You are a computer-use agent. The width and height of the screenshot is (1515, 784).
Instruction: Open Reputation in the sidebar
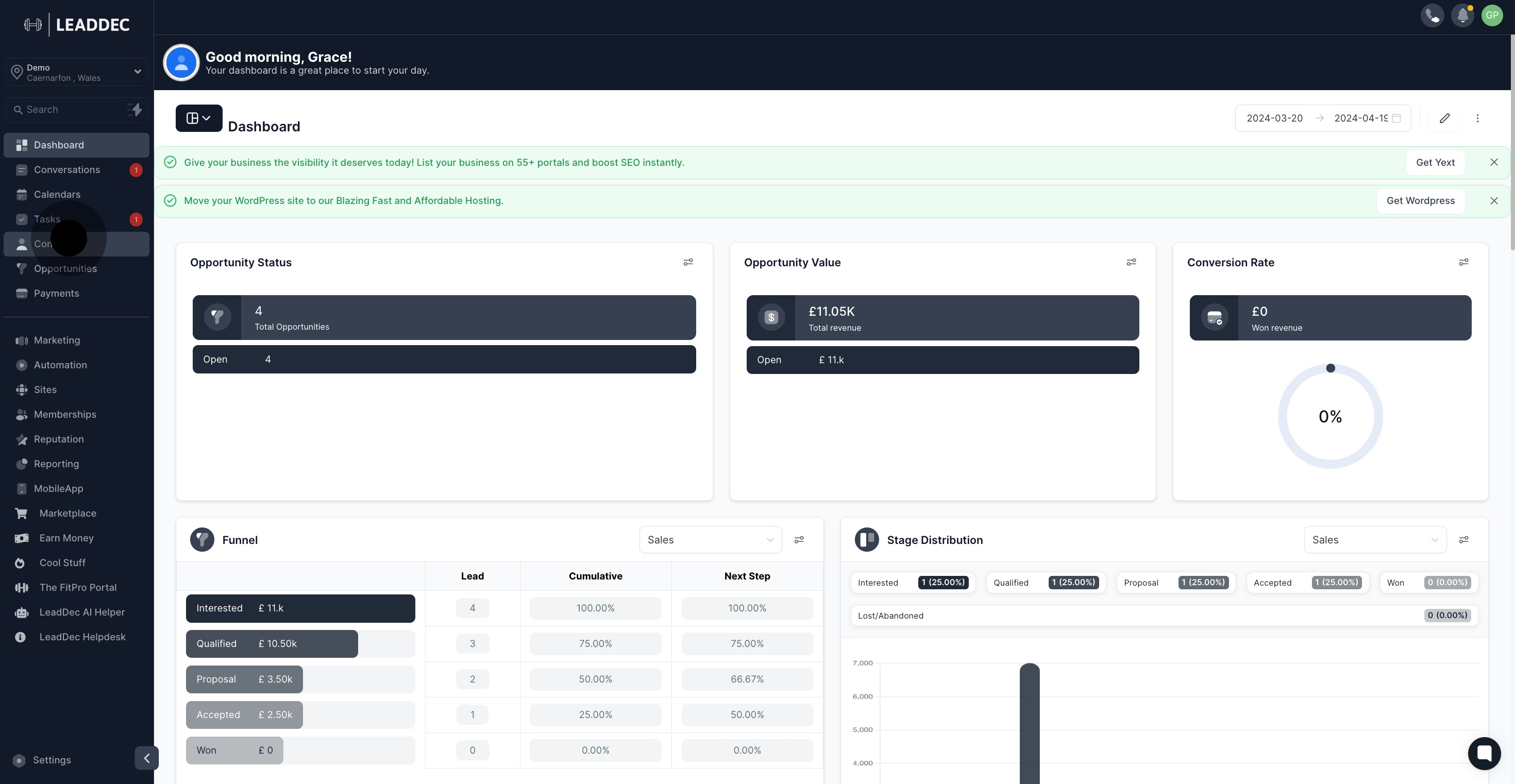coord(76,439)
